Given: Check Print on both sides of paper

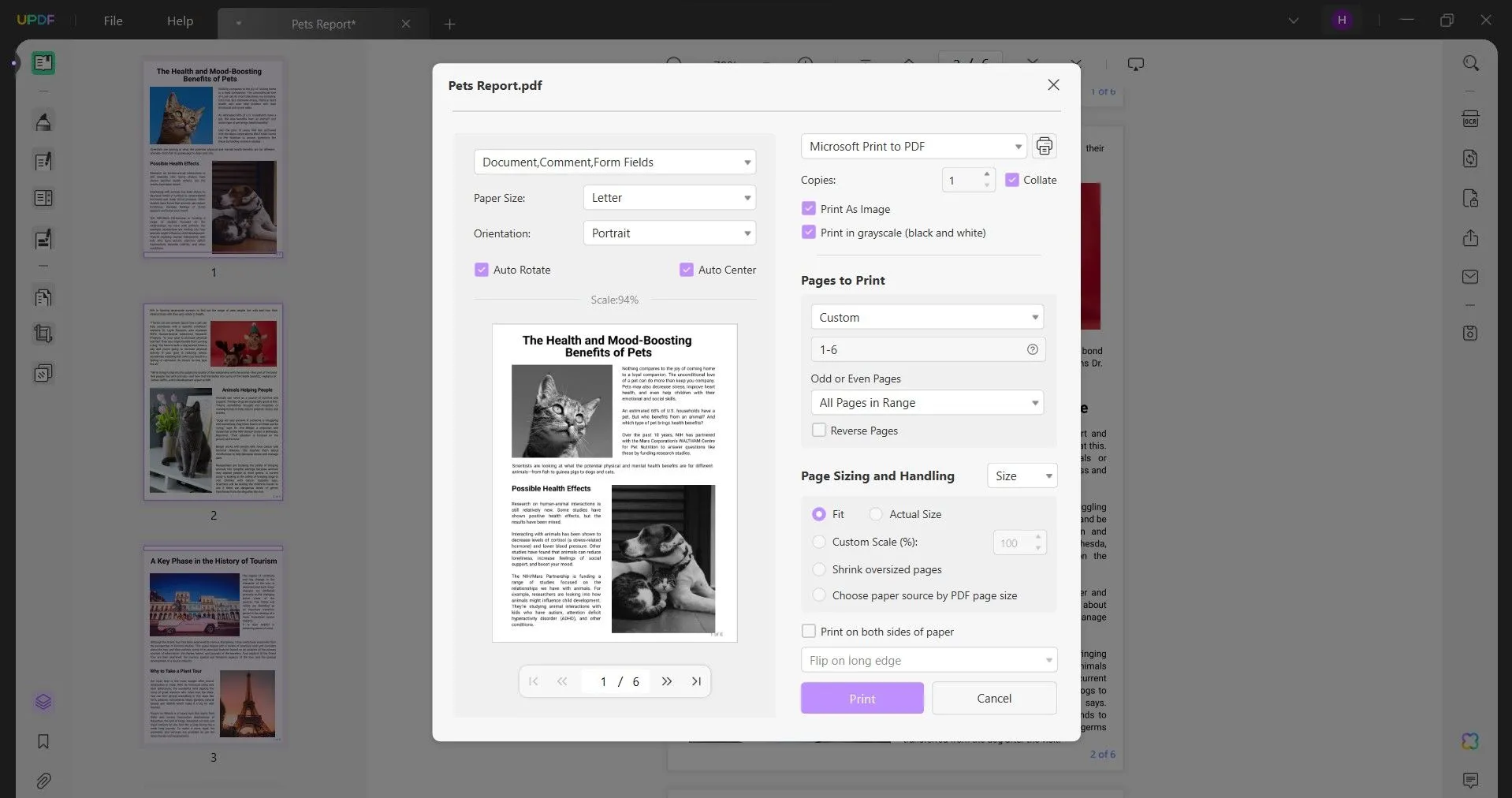Looking at the screenshot, I should (x=809, y=631).
